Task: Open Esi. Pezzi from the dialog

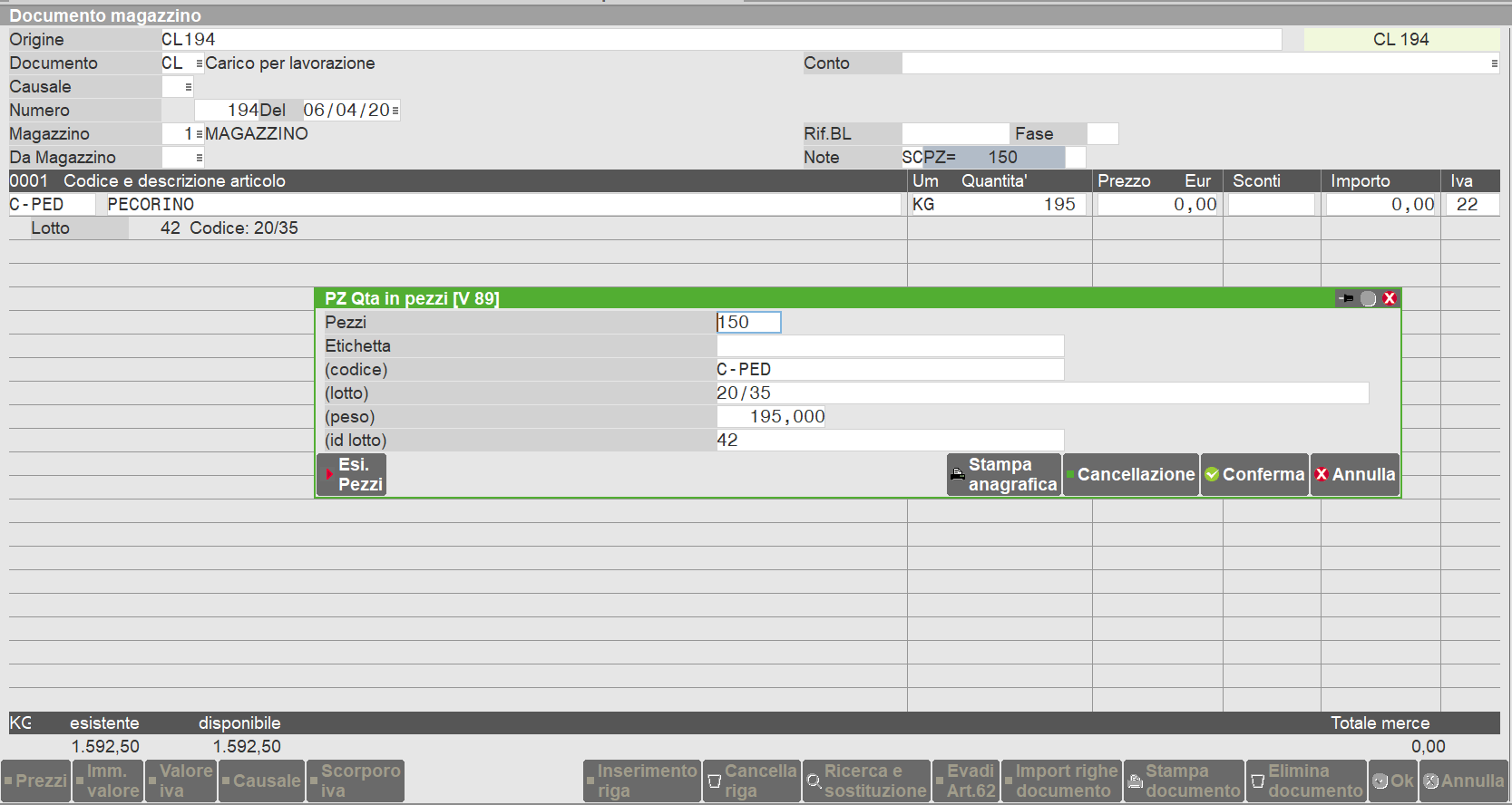Action: pos(352,474)
